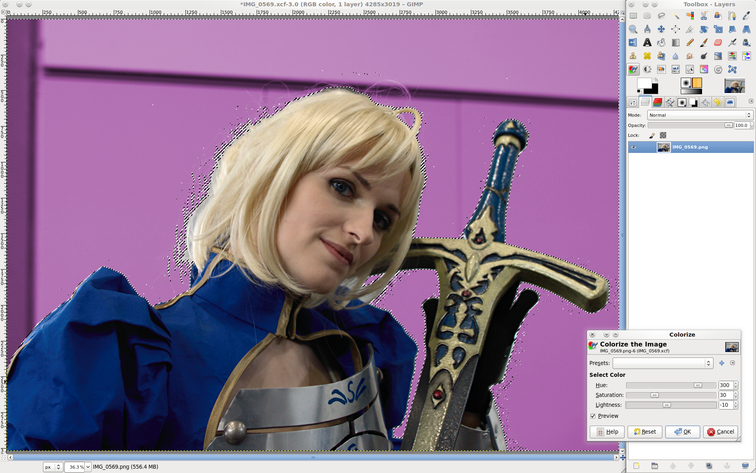Select the Text tool
Viewport: 756px width, 473px height.
point(647,42)
